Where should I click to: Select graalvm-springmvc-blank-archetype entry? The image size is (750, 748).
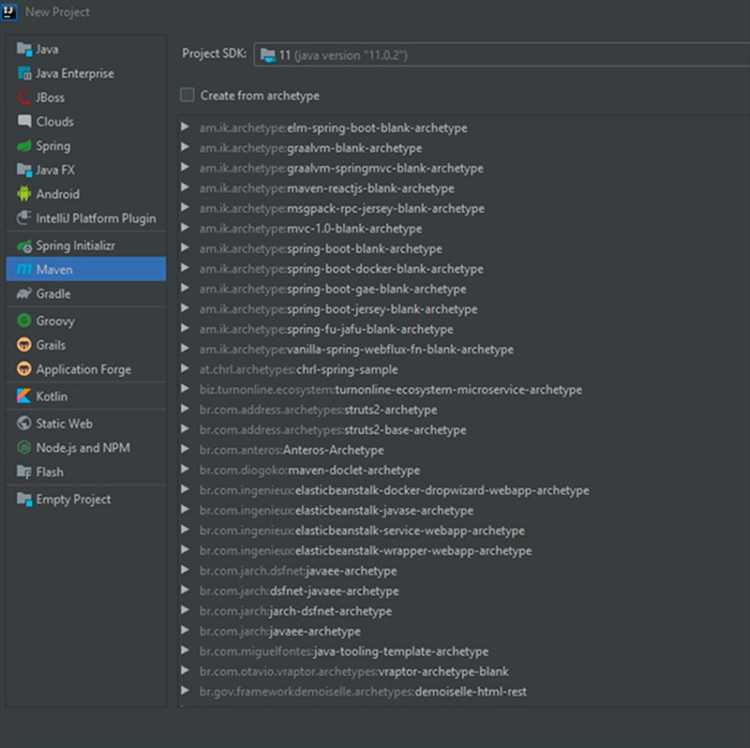342,168
